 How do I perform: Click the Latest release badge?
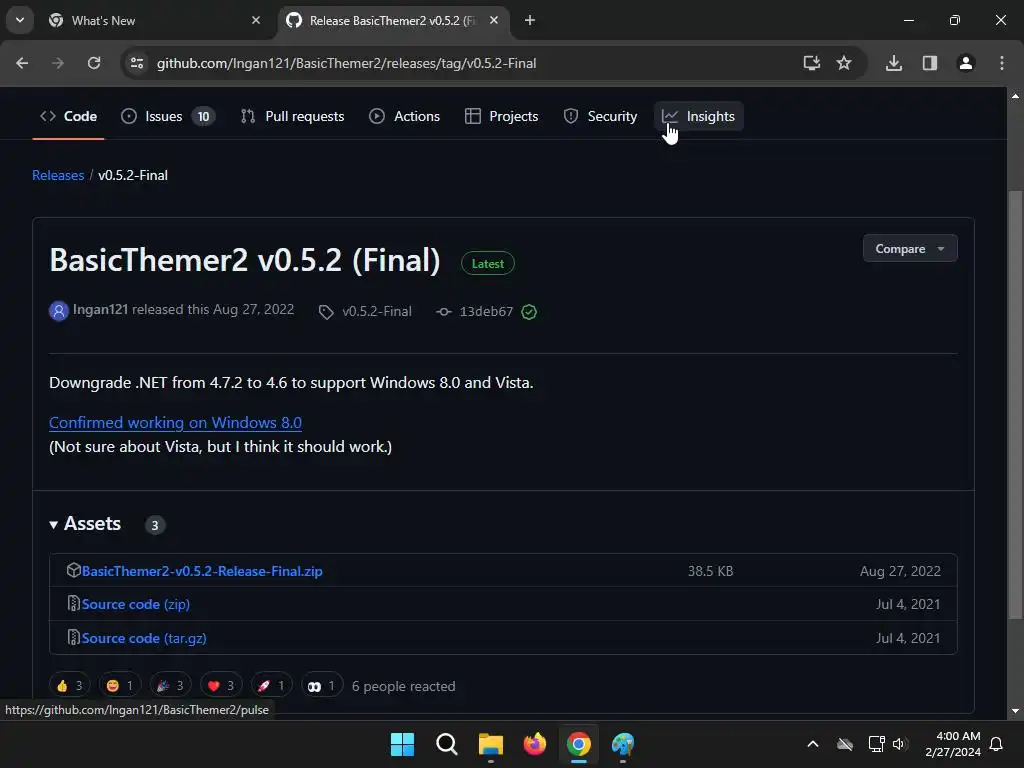tap(488, 264)
